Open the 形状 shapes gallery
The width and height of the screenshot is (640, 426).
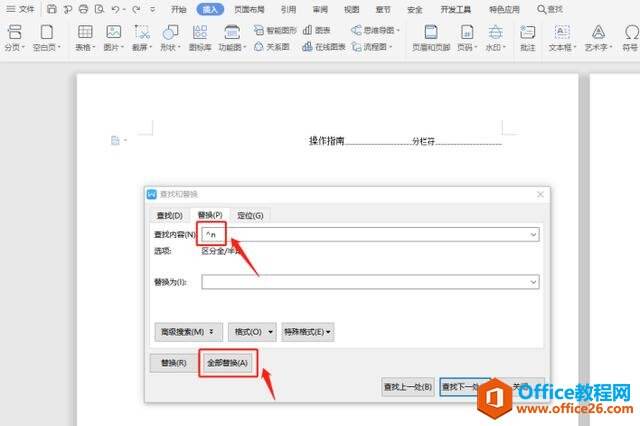tap(170, 38)
